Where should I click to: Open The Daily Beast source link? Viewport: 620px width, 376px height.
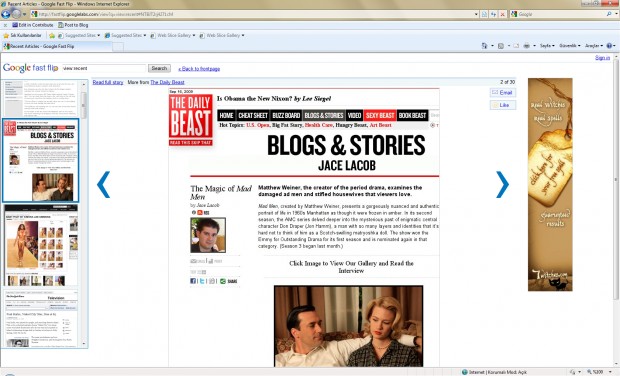[x=167, y=82]
